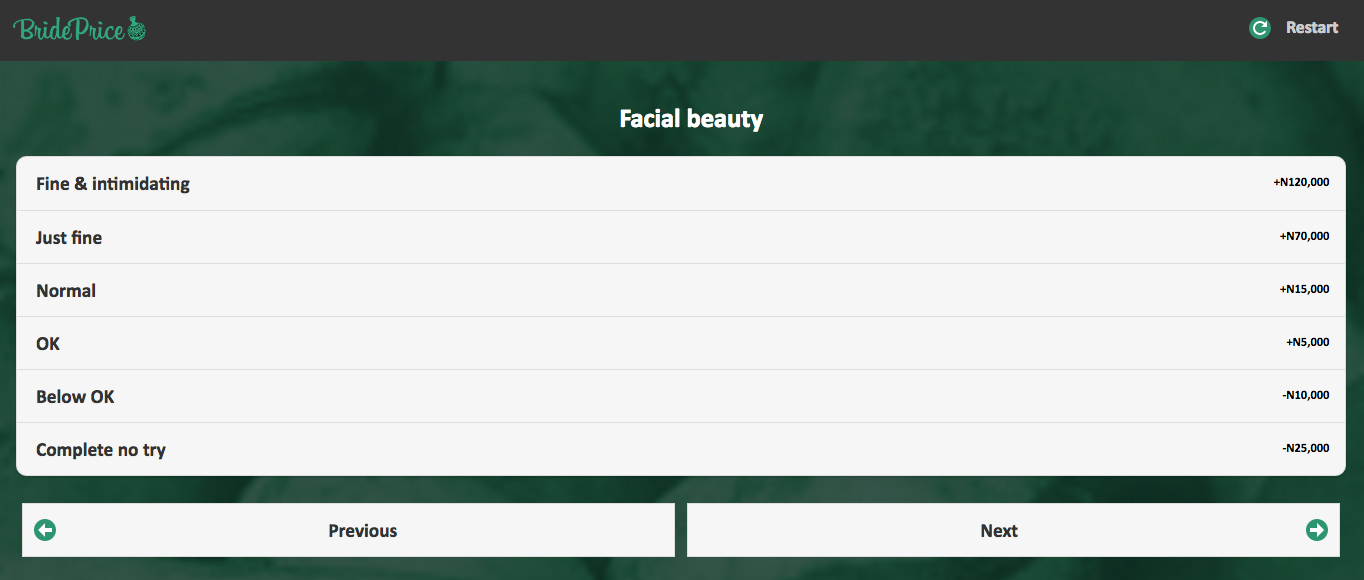Choose the "Just fine" option
The width and height of the screenshot is (1364, 580).
(69, 238)
